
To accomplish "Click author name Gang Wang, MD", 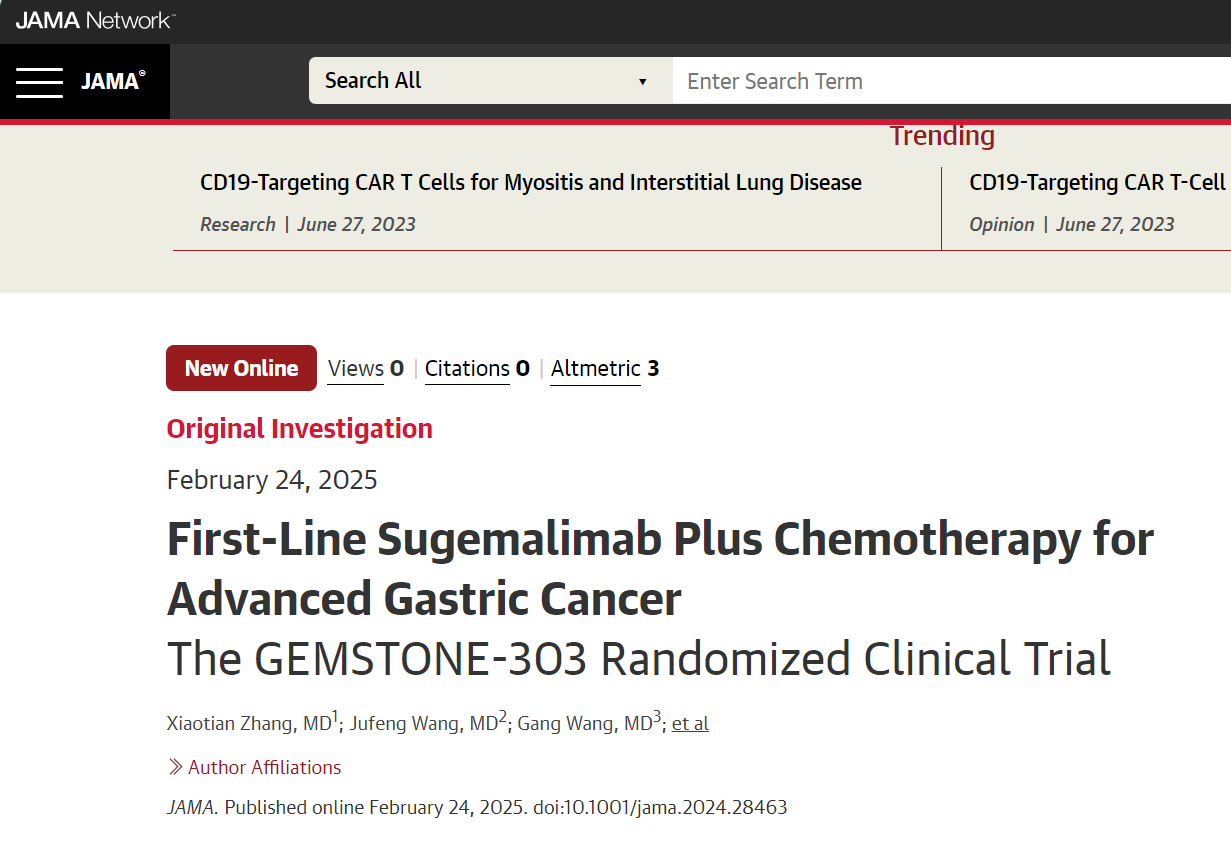I will coord(585,723).
